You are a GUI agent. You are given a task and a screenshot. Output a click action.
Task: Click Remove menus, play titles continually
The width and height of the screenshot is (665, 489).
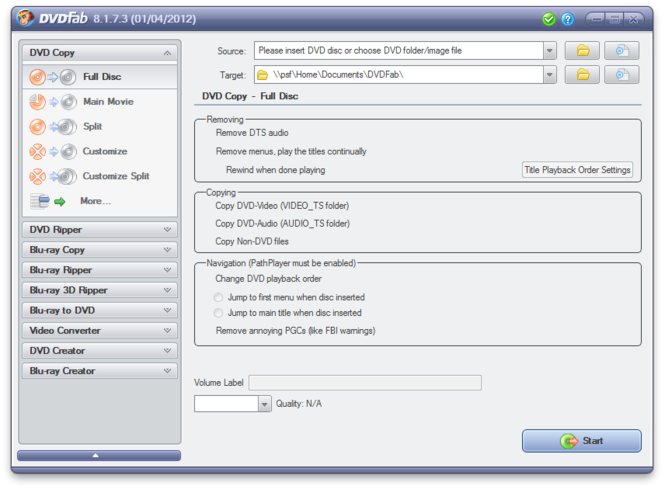click(291, 151)
